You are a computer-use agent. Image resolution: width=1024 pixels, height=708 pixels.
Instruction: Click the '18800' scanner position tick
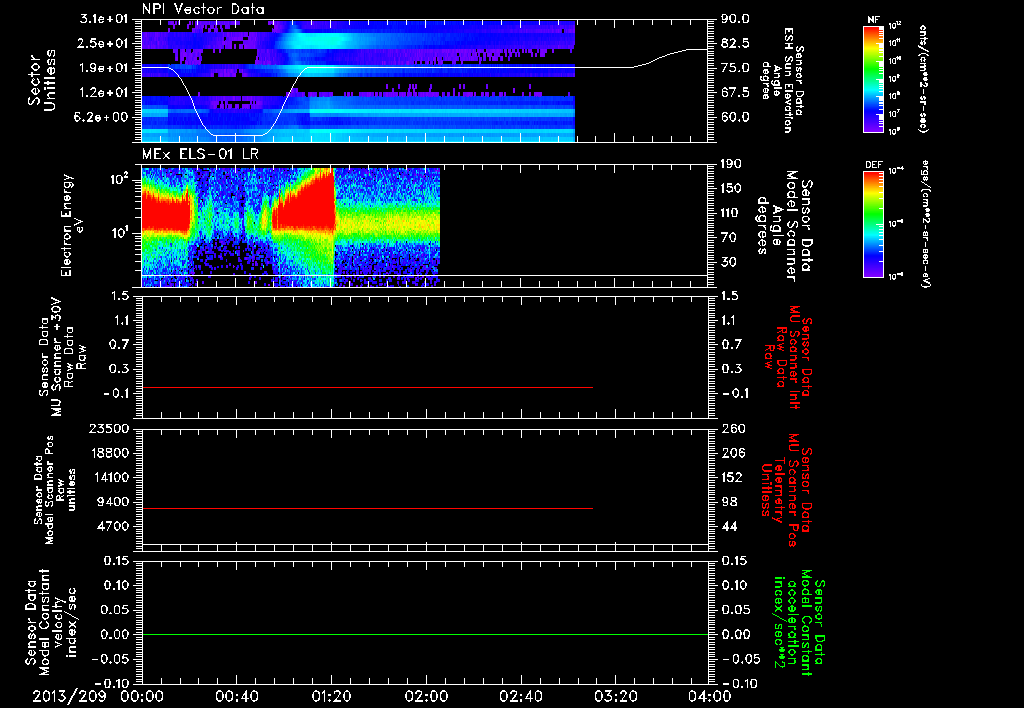coord(108,453)
